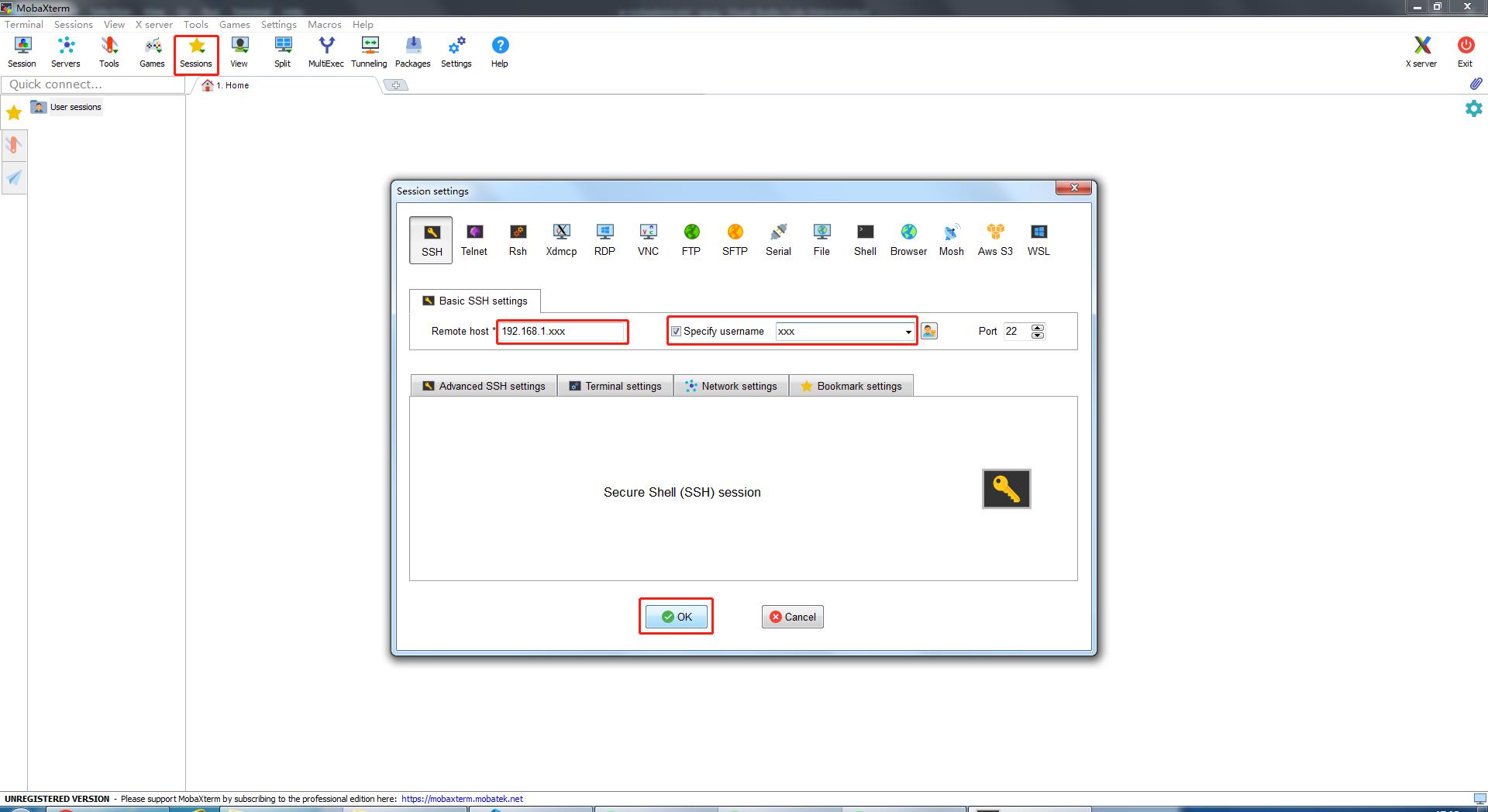This screenshot has height=812, width=1488.
Task: Select VNC session type
Action: click(x=648, y=240)
